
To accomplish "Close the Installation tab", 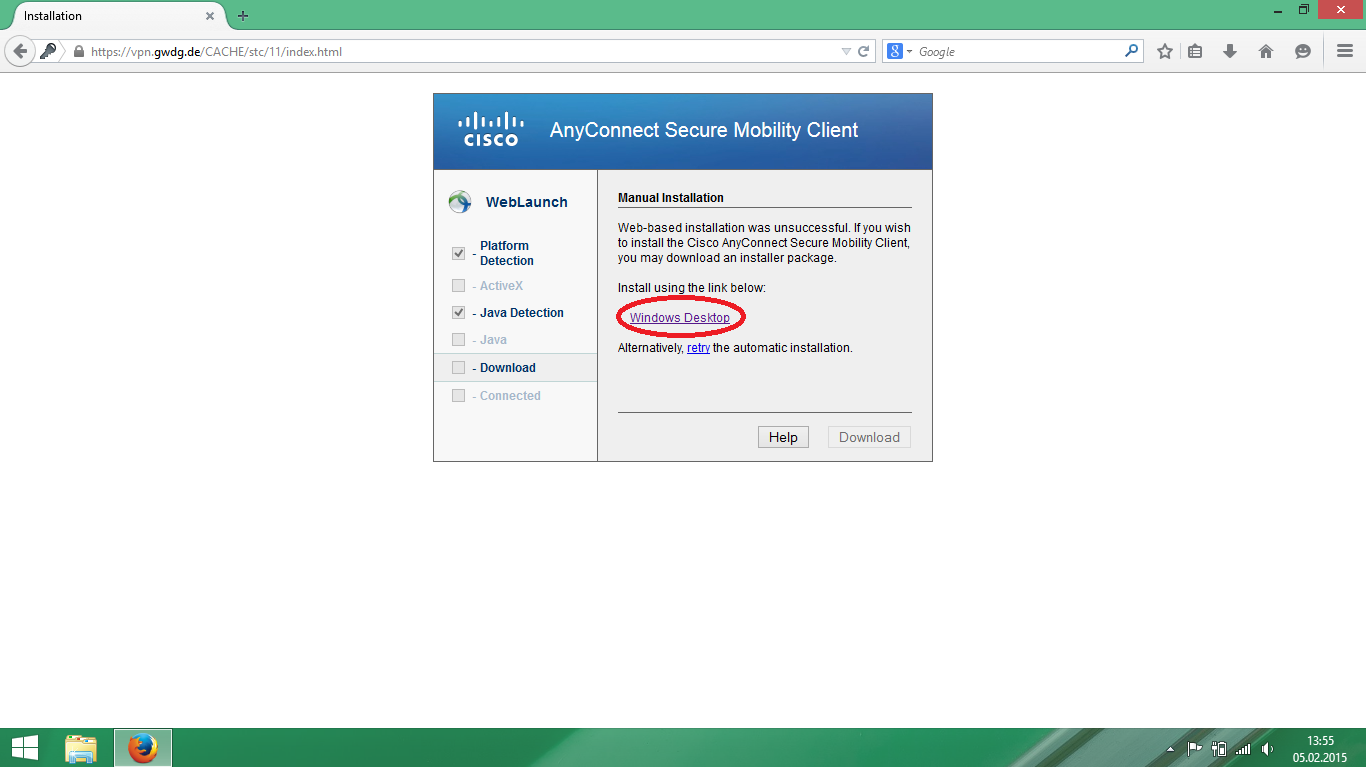I will 210,16.
